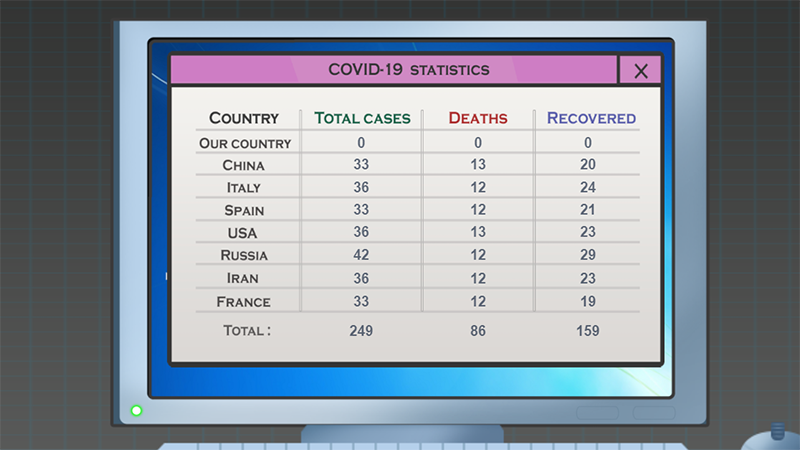Click the France row label
The width and height of the screenshot is (800, 450).
click(x=243, y=302)
